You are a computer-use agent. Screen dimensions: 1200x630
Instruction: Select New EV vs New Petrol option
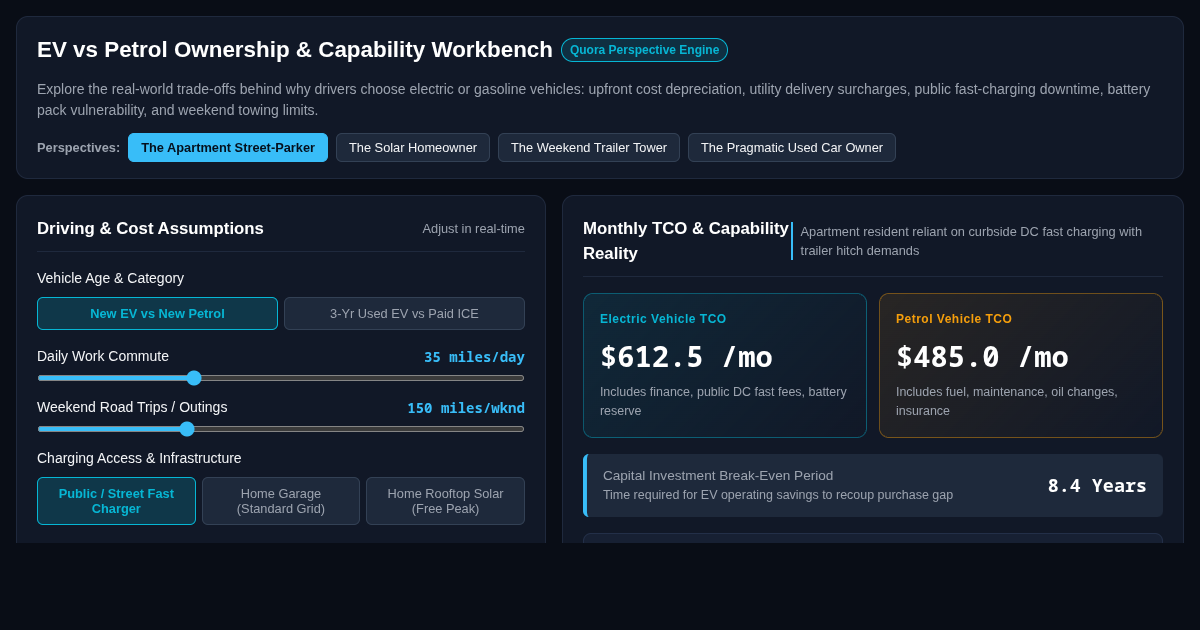click(157, 314)
